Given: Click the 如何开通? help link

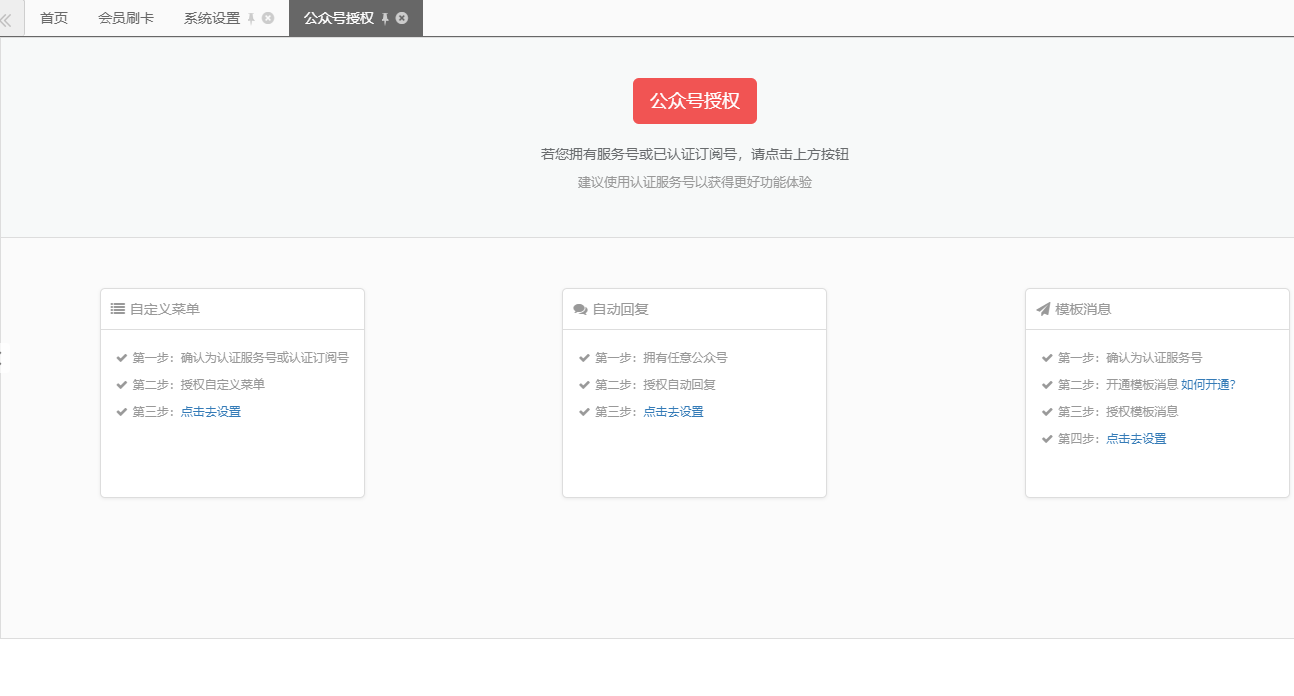Looking at the screenshot, I should tap(1208, 384).
